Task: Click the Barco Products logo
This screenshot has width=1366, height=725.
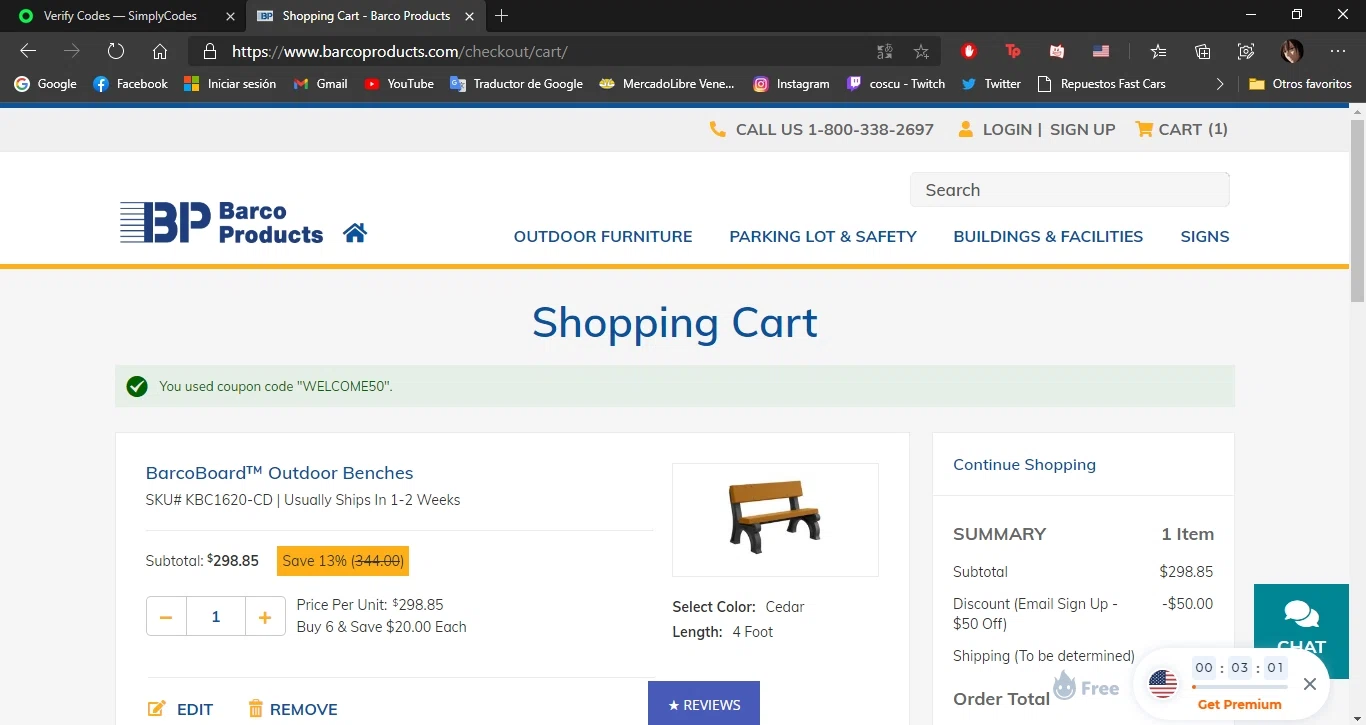Action: pyautogui.click(x=221, y=222)
